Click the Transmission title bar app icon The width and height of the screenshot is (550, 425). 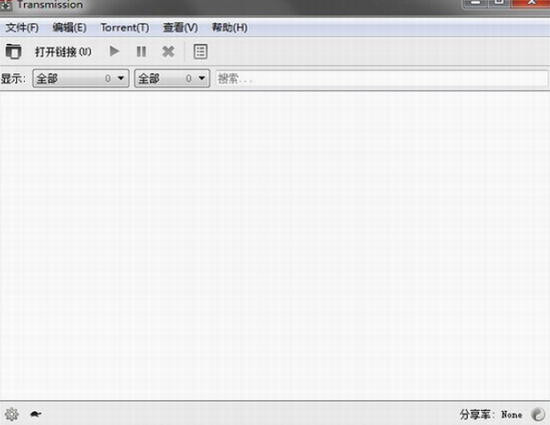(x=6, y=5)
